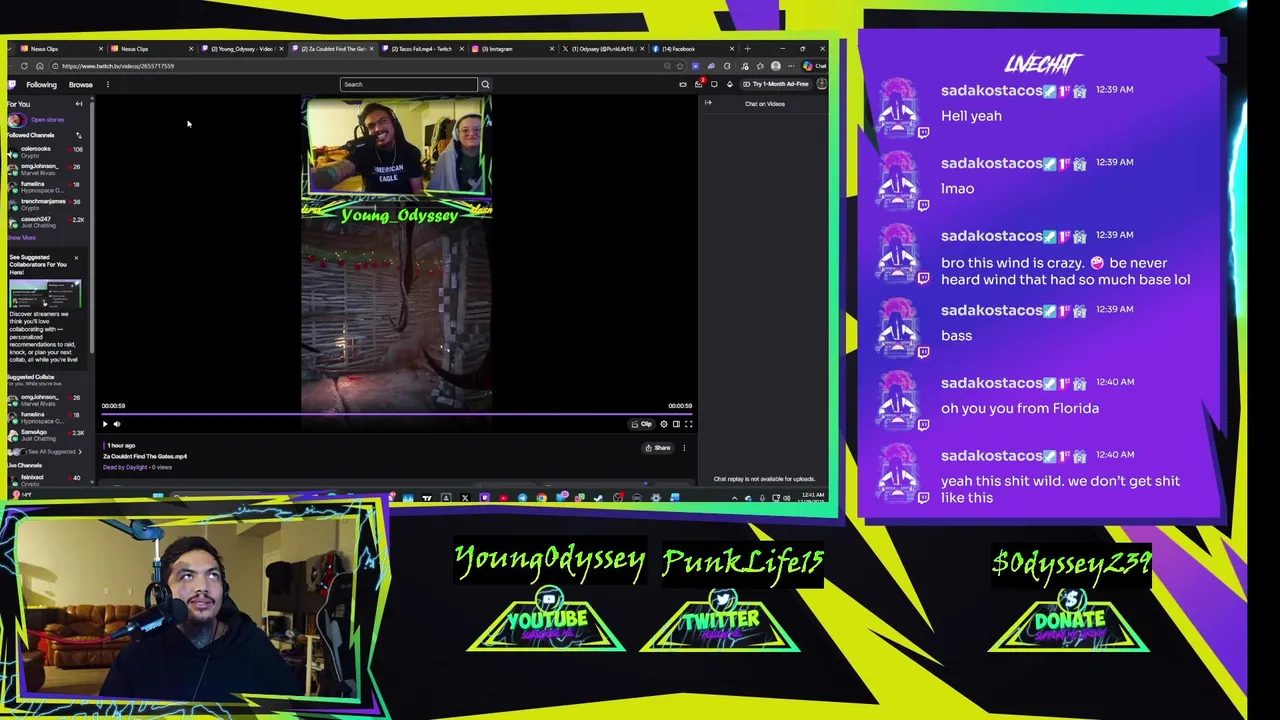Open feinixsol live channel

coord(45,480)
